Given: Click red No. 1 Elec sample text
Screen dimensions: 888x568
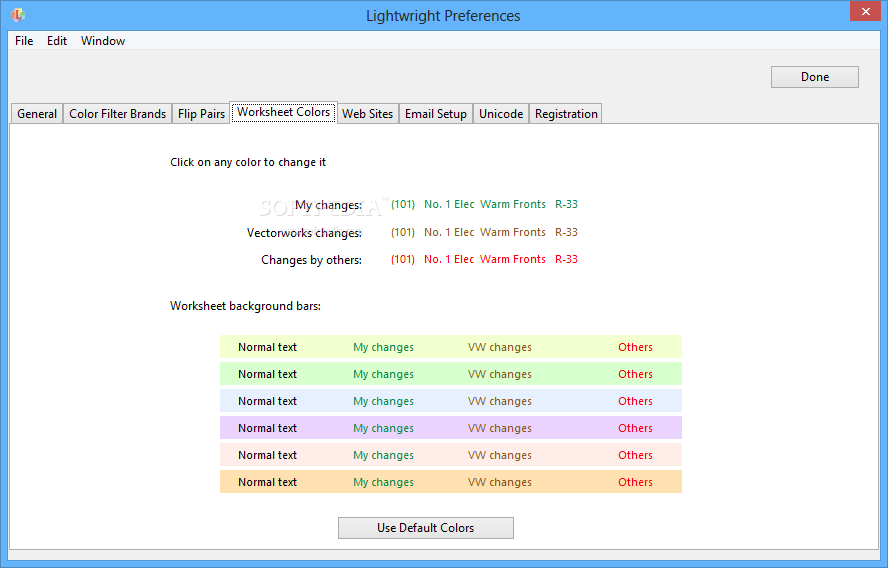Looking at the screenshot, I should [x=449, y=259].
